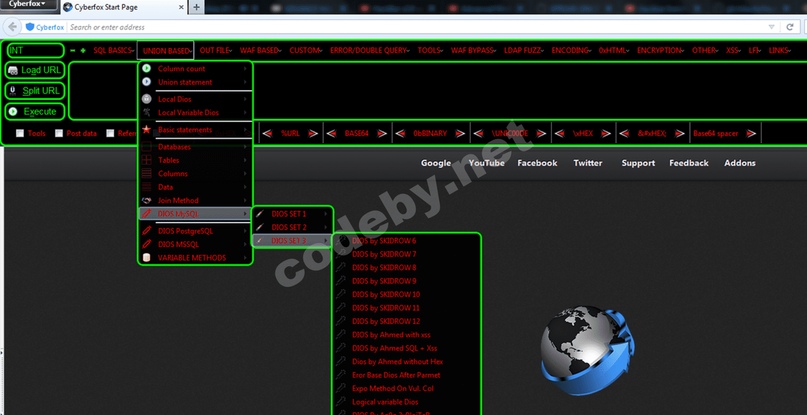Click the reload icon in address bar
The image size is (807, 415).
pyautogui.click(x=790, y=27)
